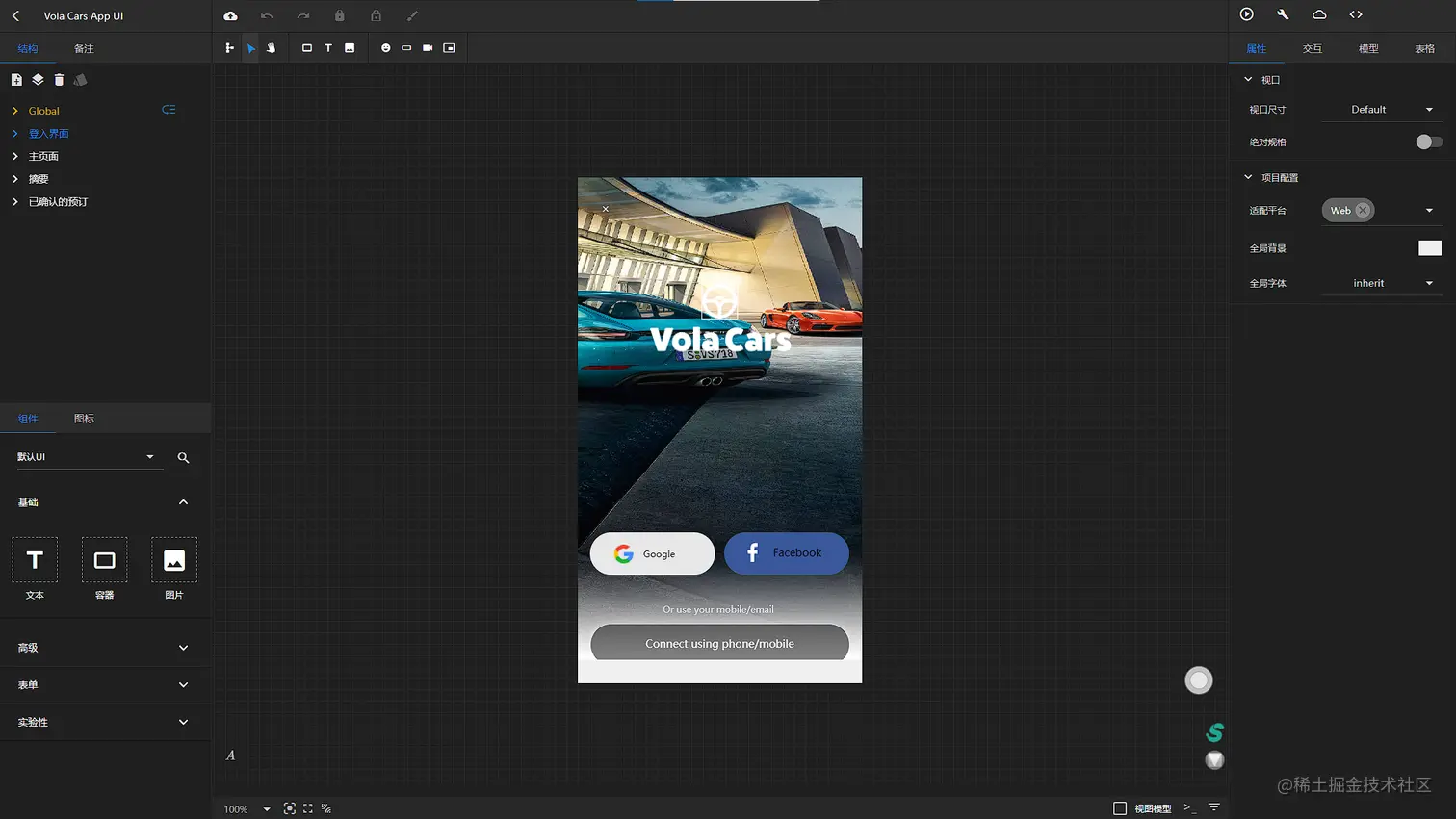1456x819 pixels.
Task: Open the 全局字体 inherit dropdown
Action: (x=1381, y=283)
